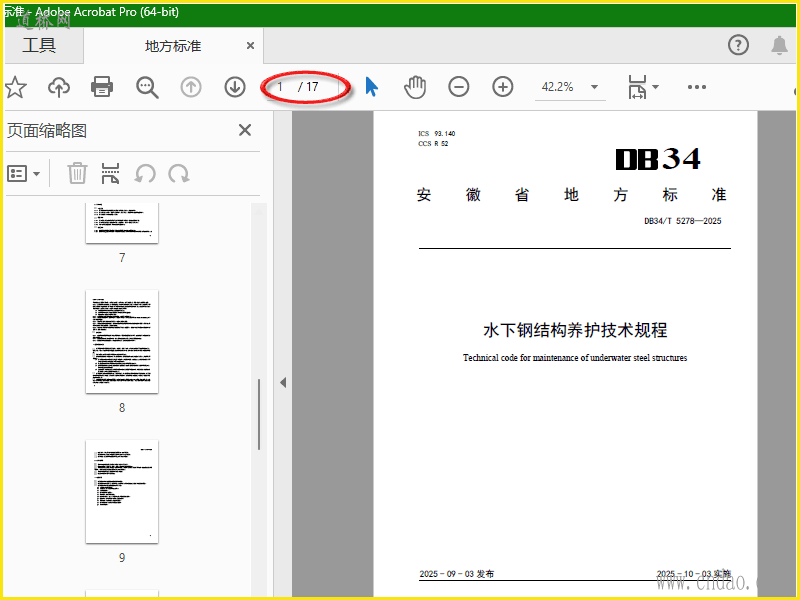Screen dimensions: 800x600
Task: Activate the hand pan tool
Action: pos(415,87)
